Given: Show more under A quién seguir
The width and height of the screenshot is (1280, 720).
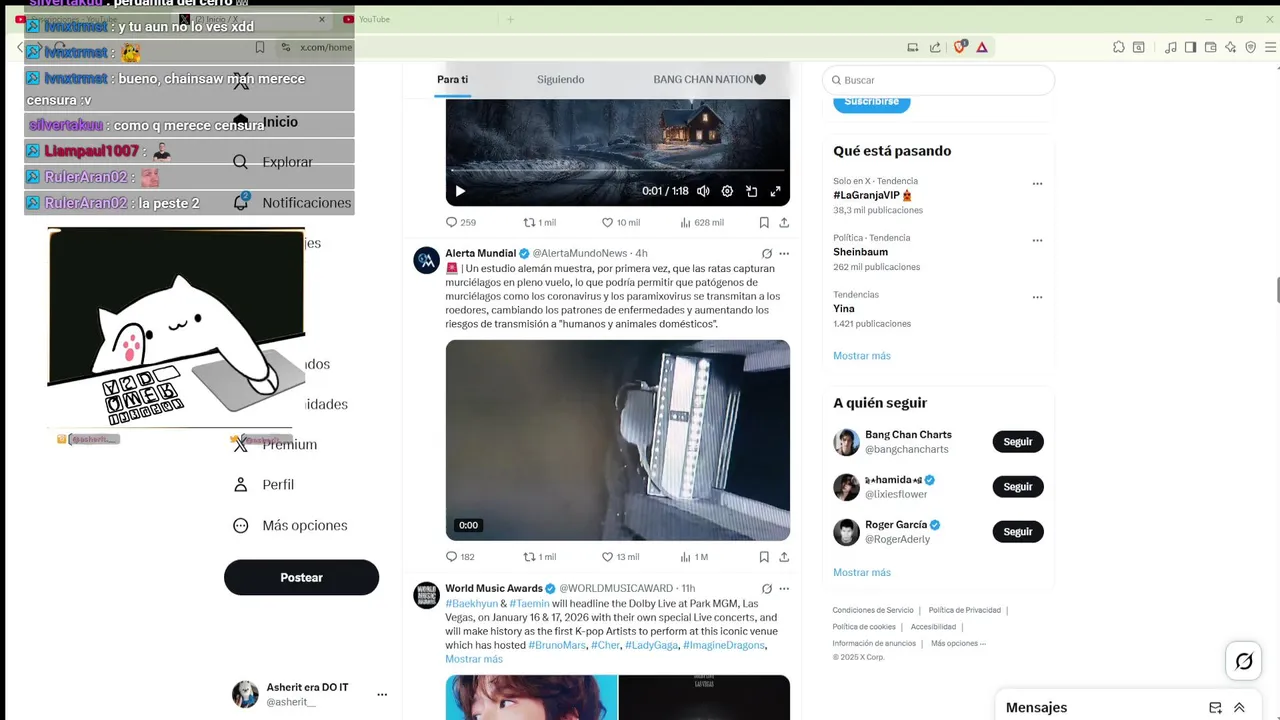Looking at the screenshot, I should [861, 573].
